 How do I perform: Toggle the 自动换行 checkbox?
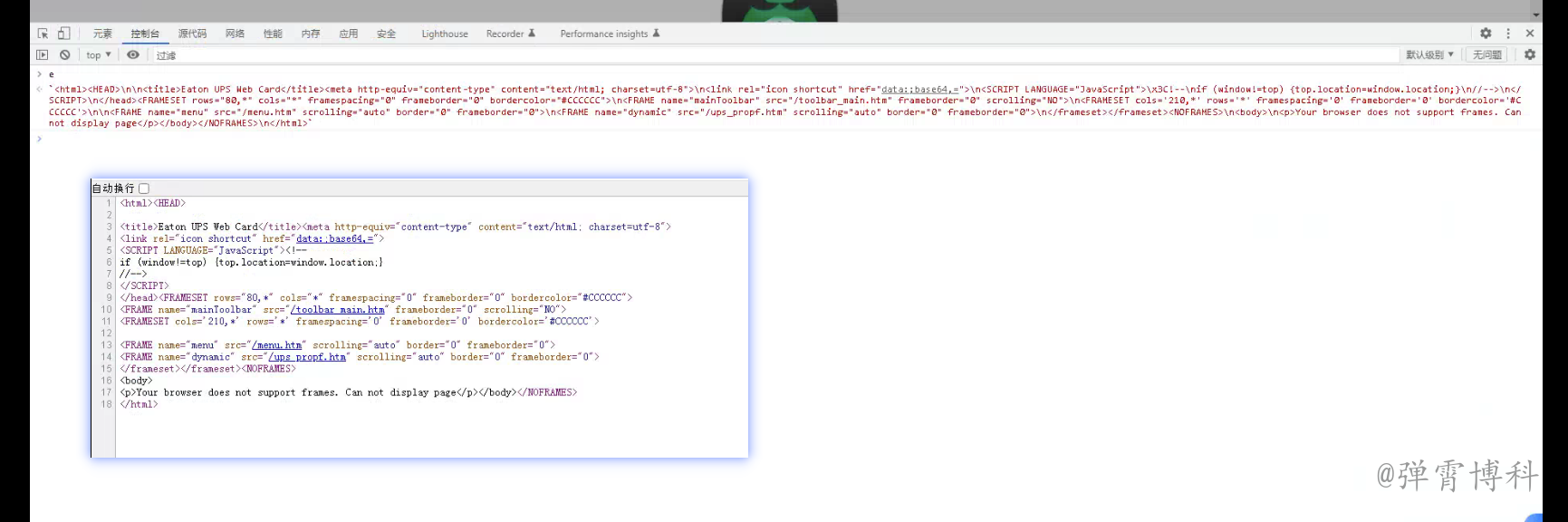coord(143,188)
